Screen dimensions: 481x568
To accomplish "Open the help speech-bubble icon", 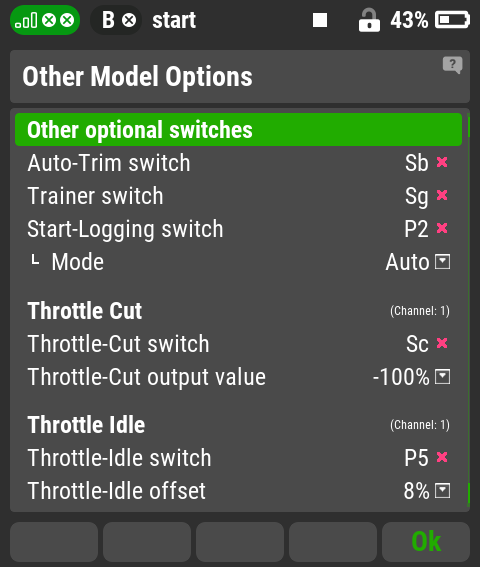I will 452,66.
